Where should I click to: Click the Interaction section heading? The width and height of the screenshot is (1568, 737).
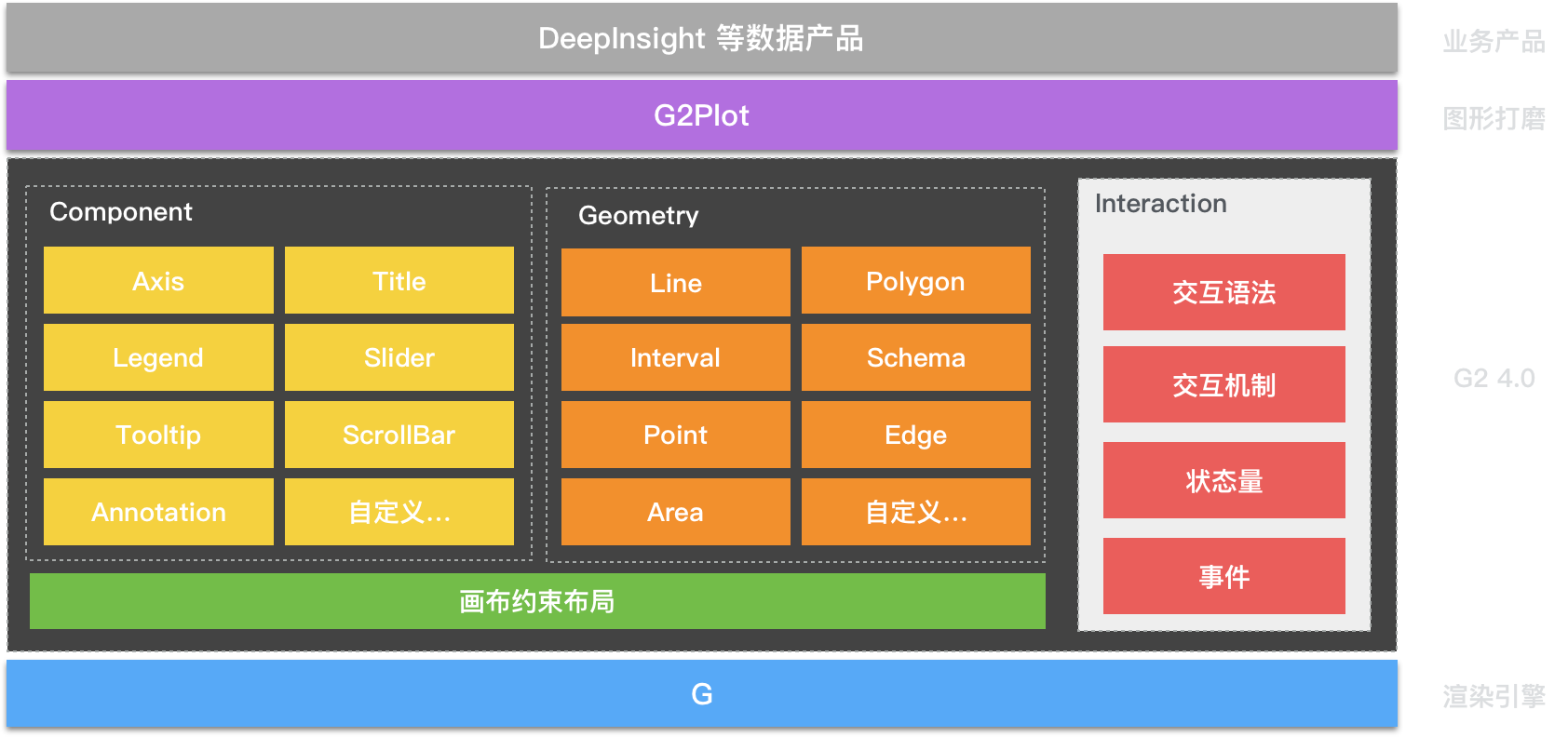1160,204
